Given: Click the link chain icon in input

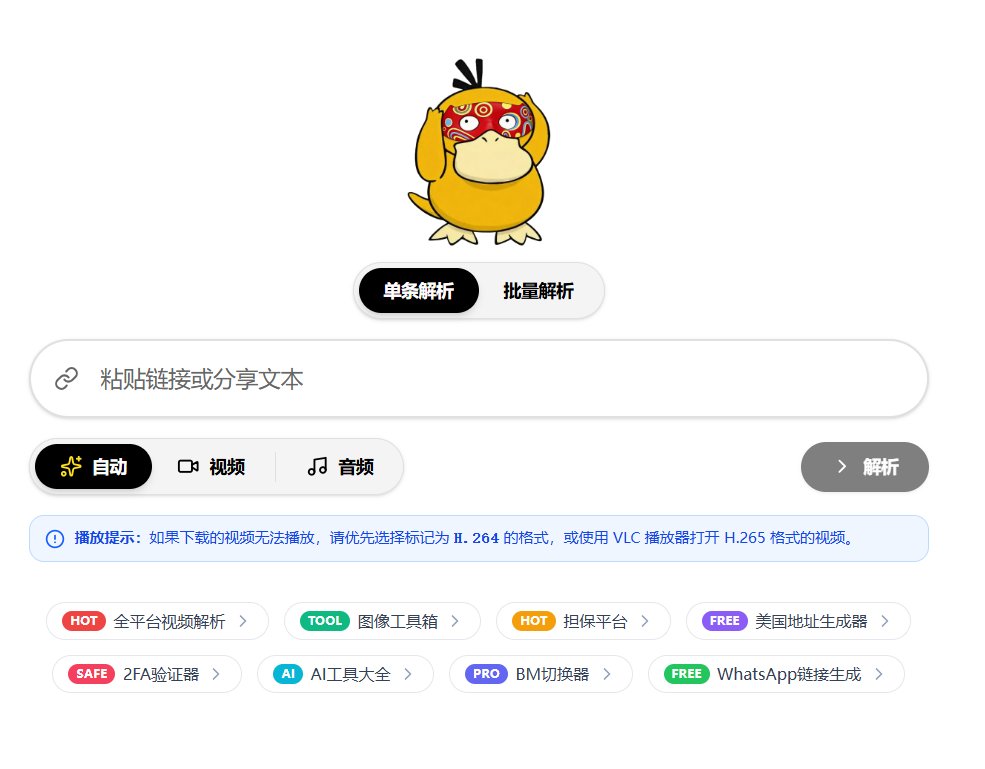Looking at the screenshot, I should click(67, 379).
